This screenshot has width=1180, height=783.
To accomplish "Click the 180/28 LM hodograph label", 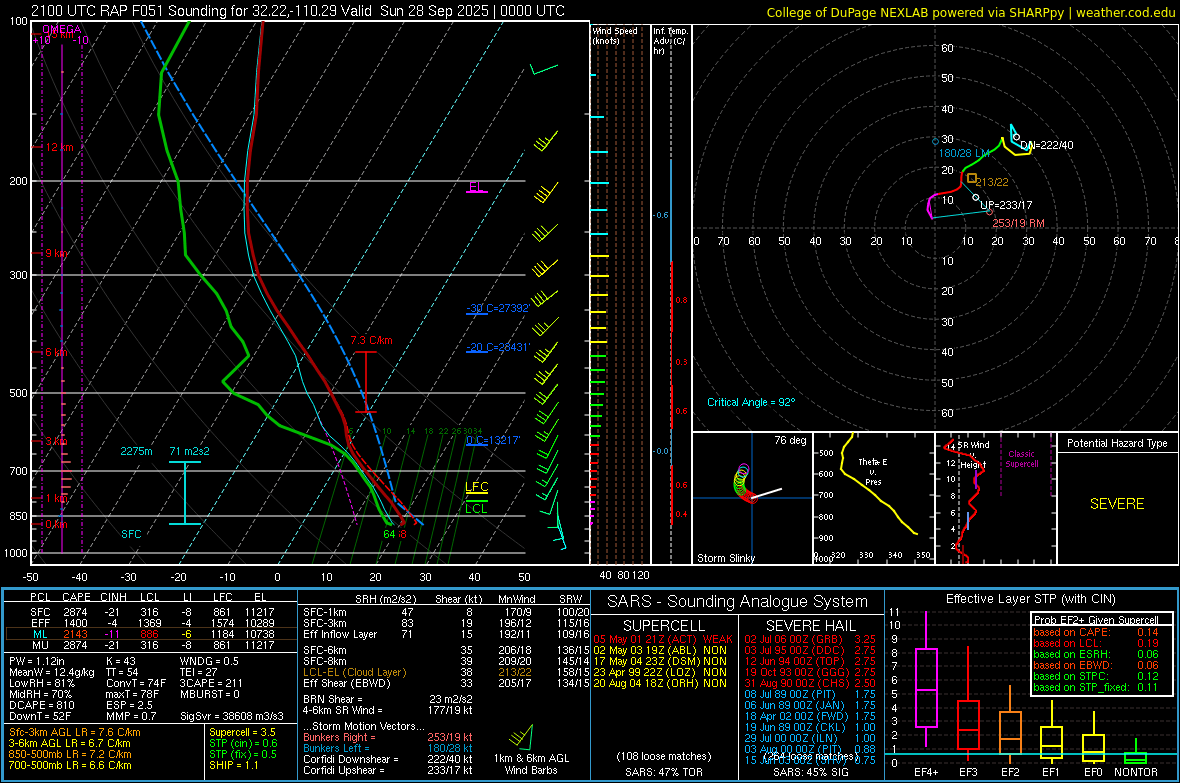I will [963, 153].
